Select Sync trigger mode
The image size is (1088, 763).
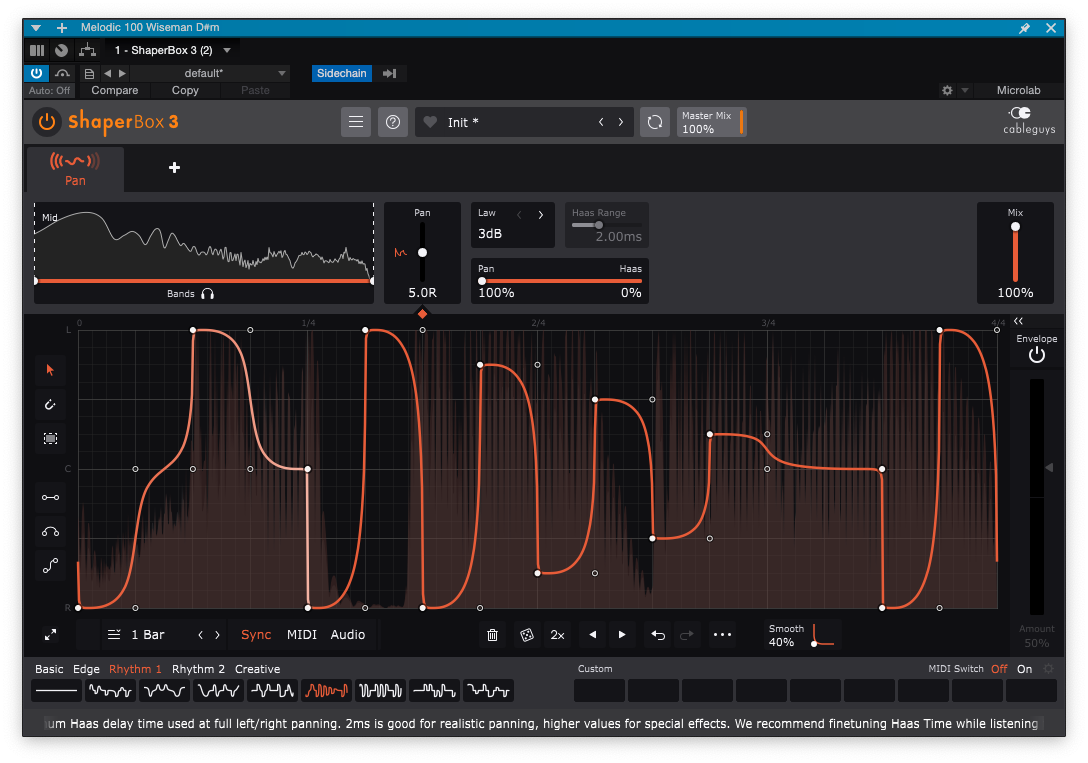click(x=256, y=635)
